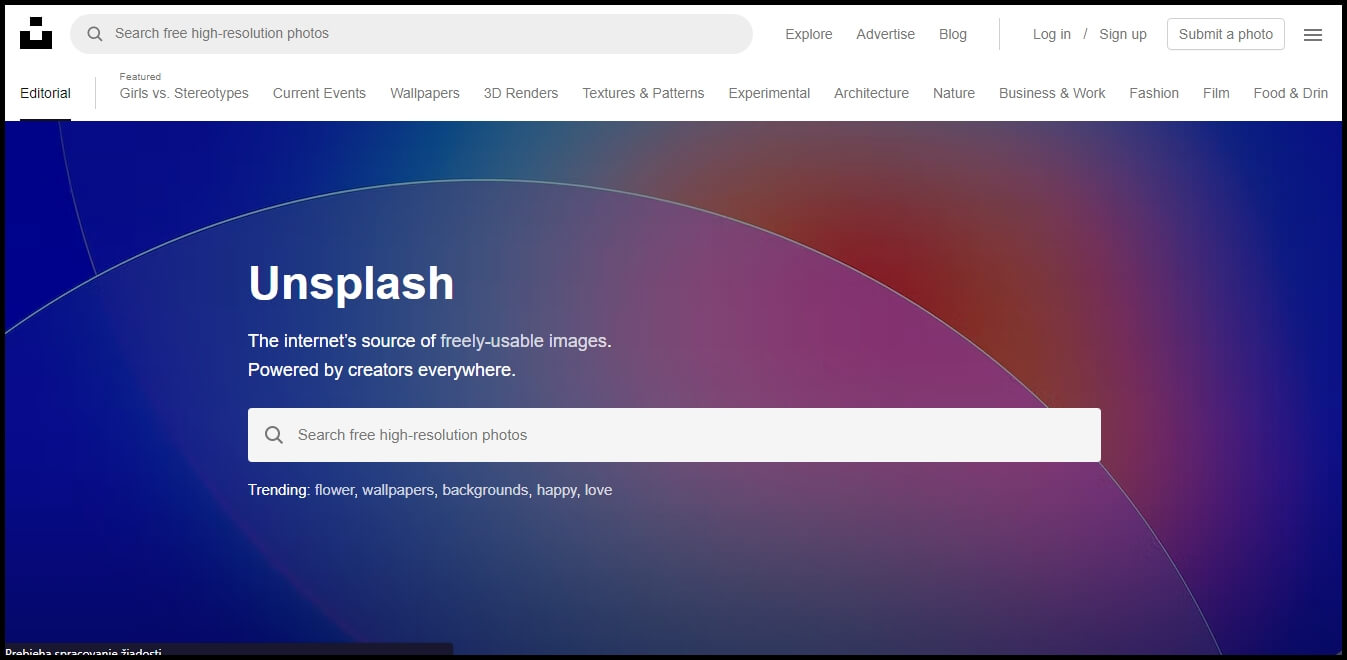The height and width of the screenshot is (660, 1347).
Task: Switch to Experimental topic
Action: pos(769,93)
